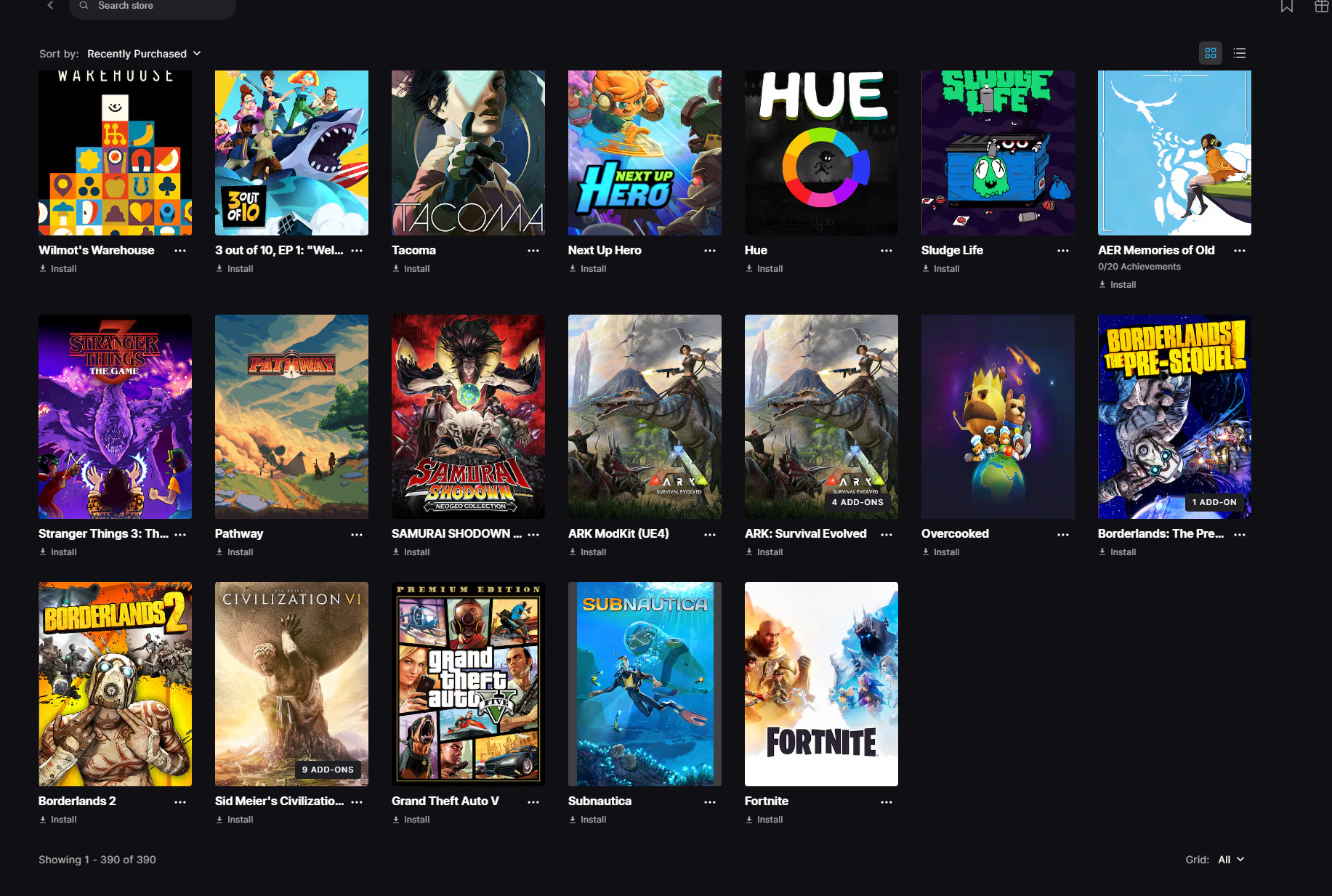Open the wishlist bookmark icon
1332x896 pixels.
(1286, 7)
